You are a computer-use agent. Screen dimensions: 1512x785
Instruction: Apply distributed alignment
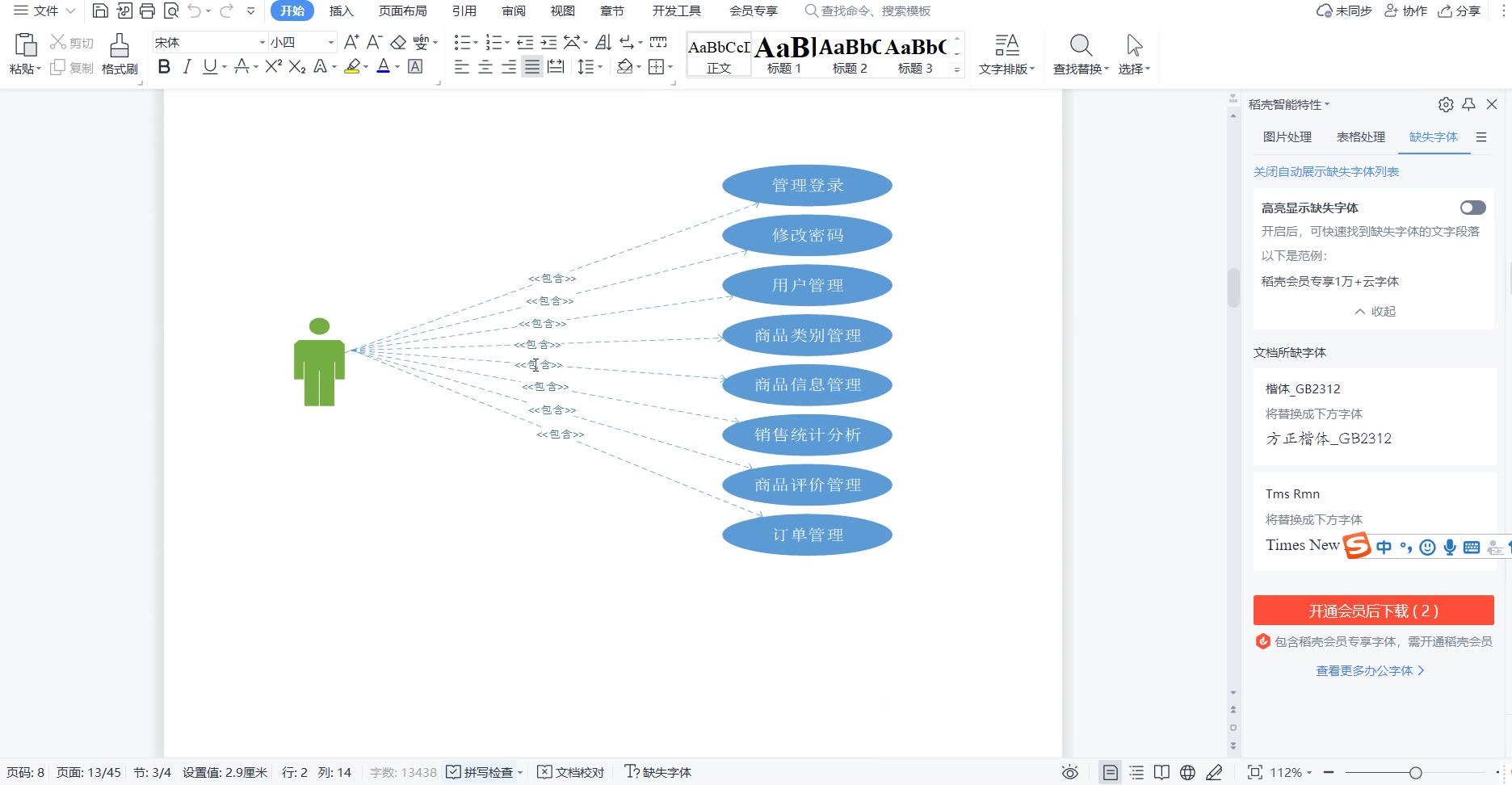(x=556, y=67)
